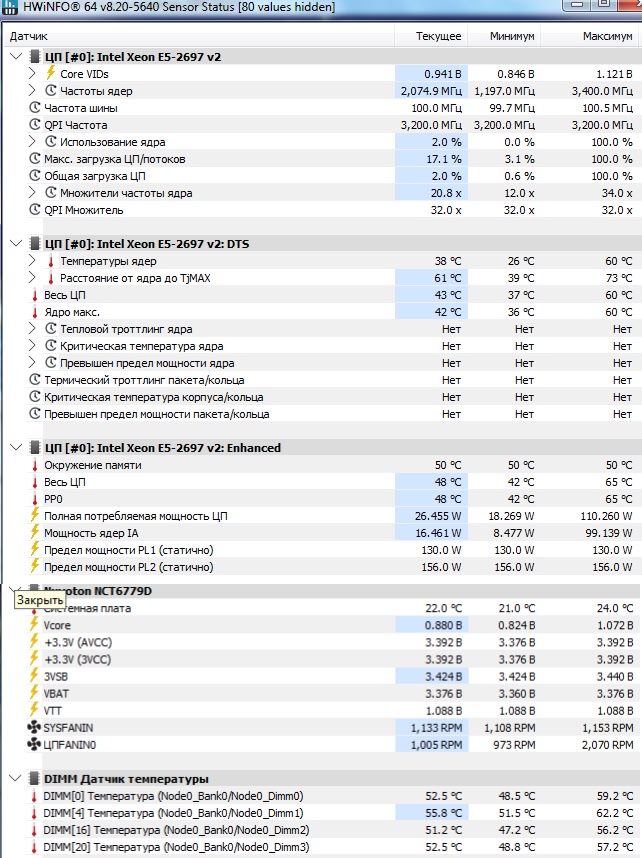
Task: Expand the Частоты ядер row
Action: point(32,90)
